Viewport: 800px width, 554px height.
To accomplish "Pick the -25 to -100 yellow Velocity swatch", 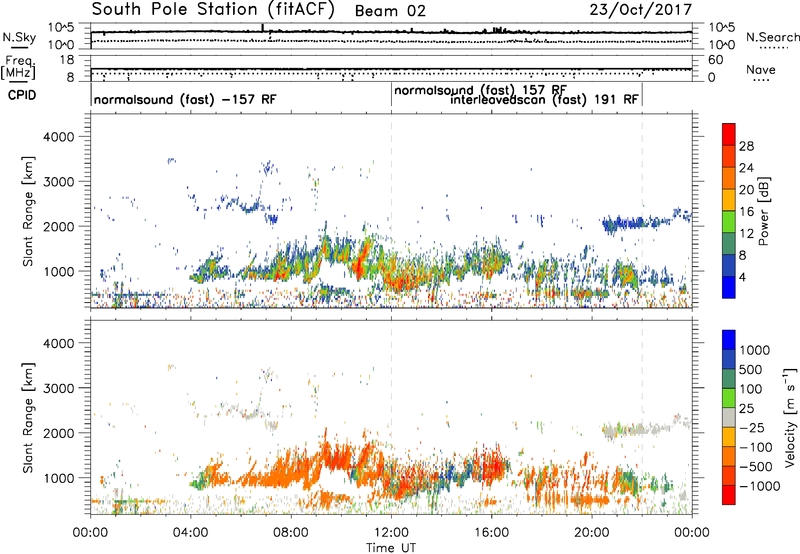I will [729, 437].
